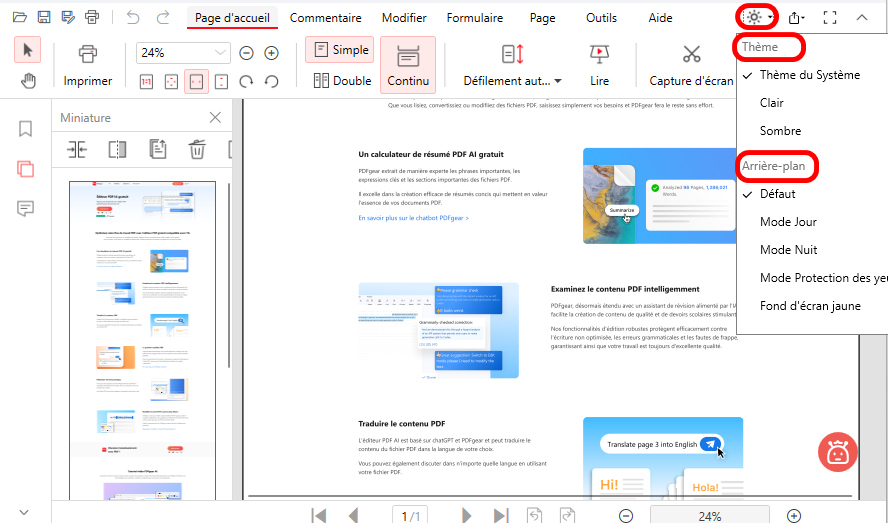Select Défaut background option

[x=778, y=194]
